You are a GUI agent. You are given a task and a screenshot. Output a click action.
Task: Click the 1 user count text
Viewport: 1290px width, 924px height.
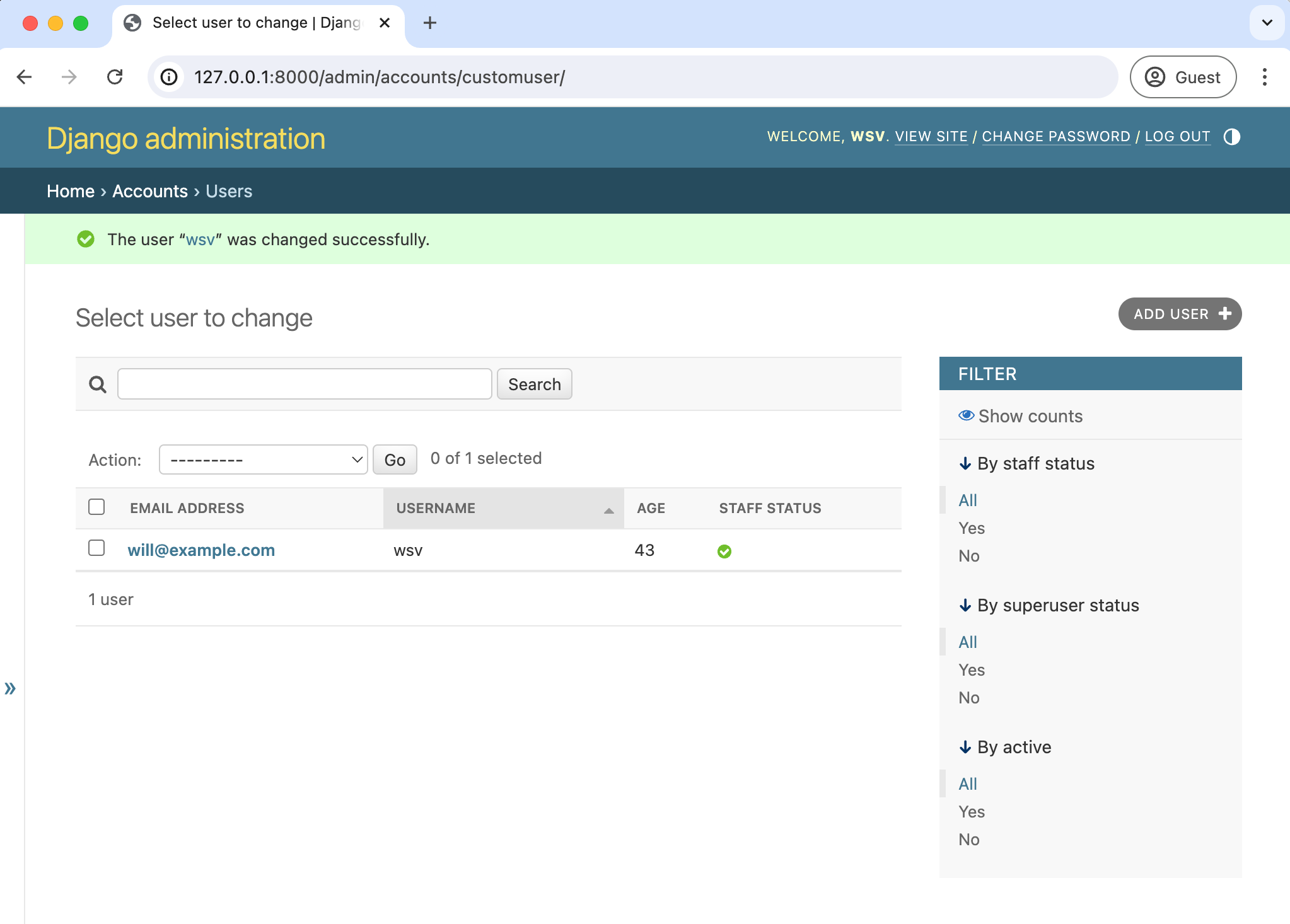coord(111,599)
